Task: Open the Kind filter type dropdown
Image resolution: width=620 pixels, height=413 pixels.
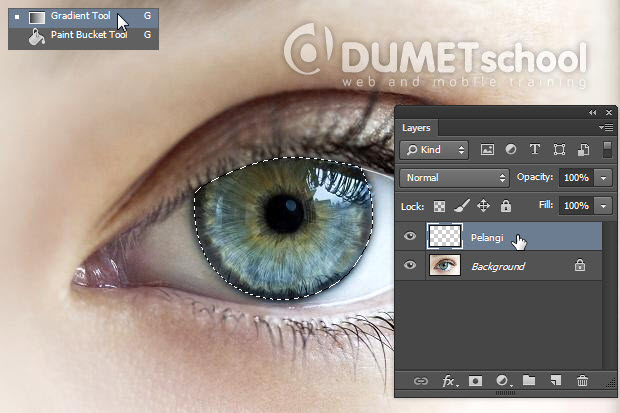Action: coord(434,150)
